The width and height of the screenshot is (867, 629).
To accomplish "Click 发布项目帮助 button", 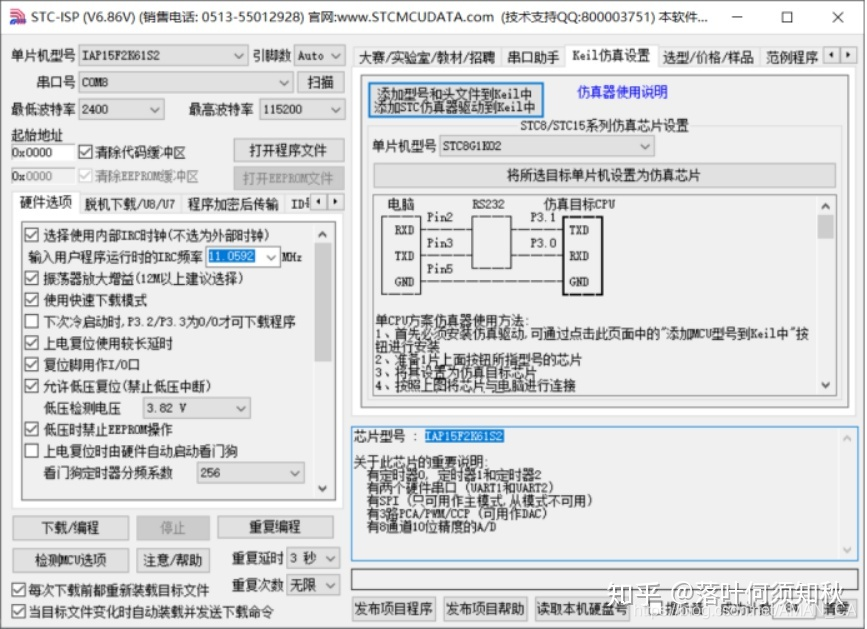I will click(485, 609).
